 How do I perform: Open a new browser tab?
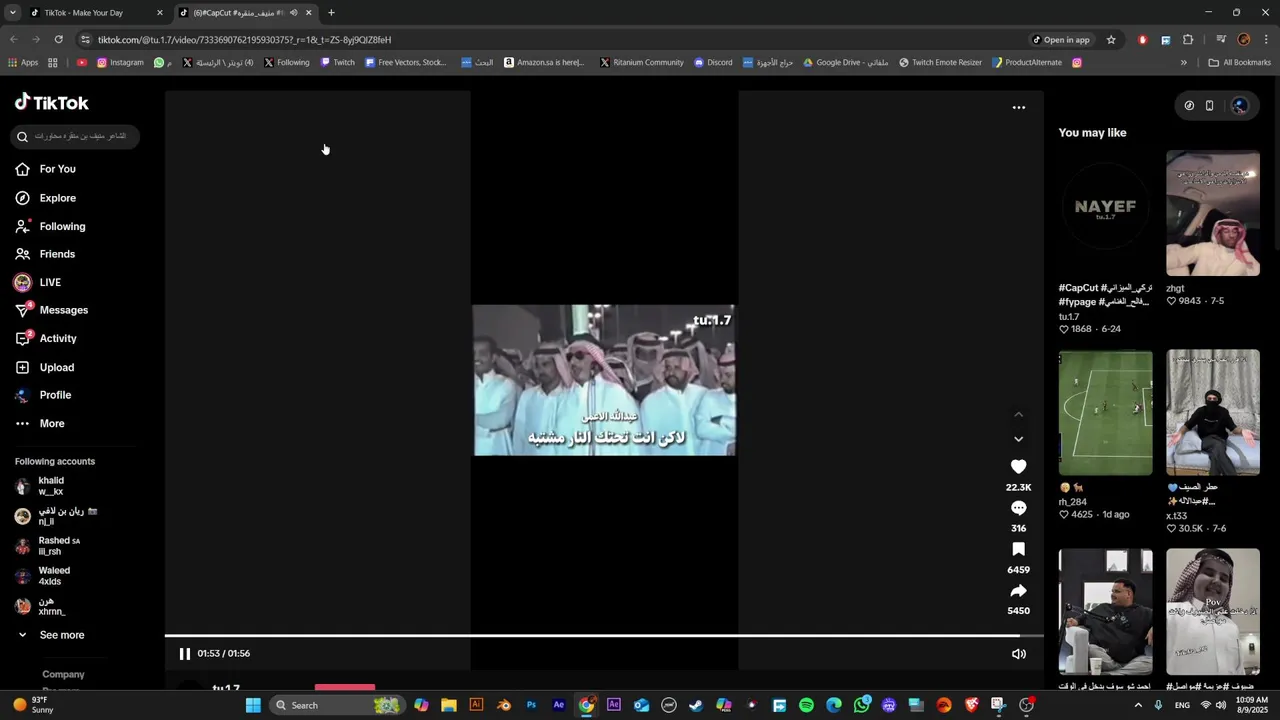tap(331, 13)
